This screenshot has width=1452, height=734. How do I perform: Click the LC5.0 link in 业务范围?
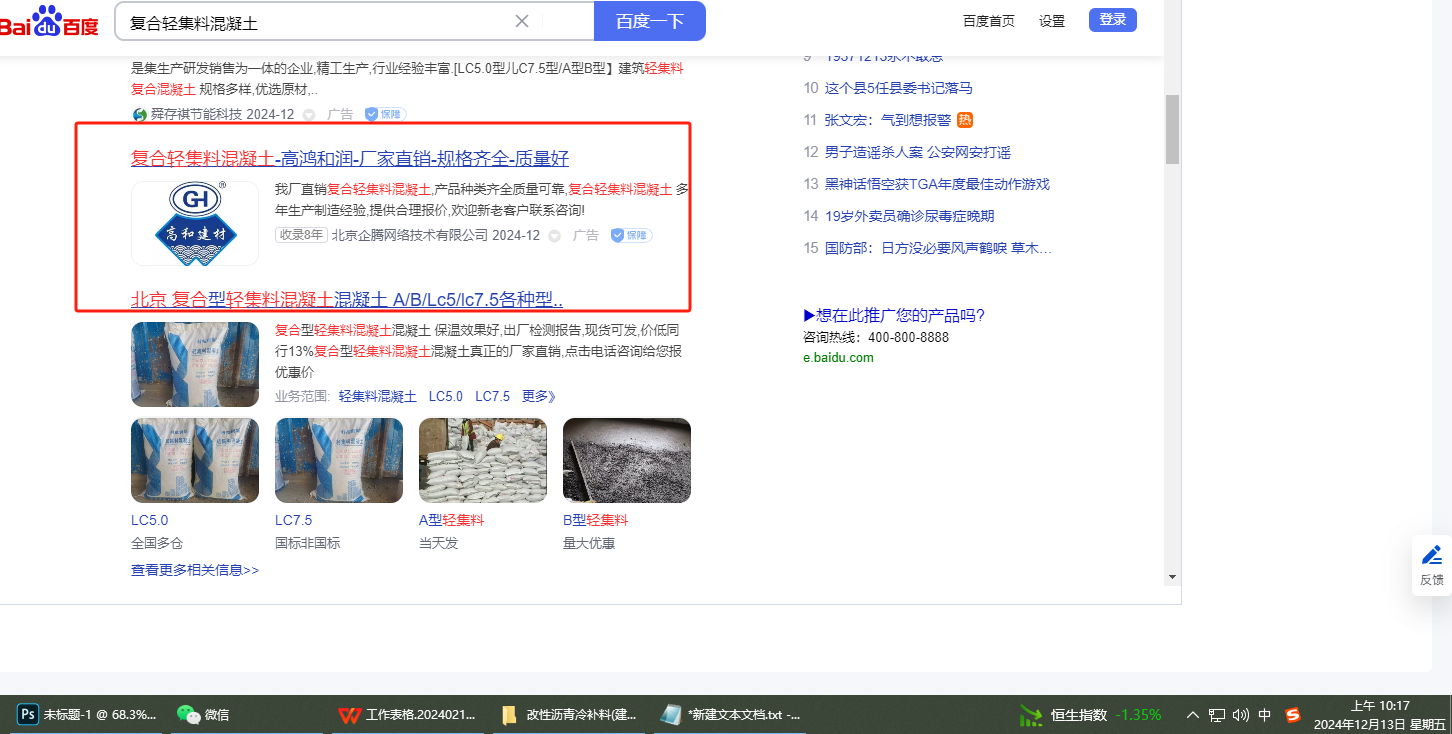click(446, 396)
